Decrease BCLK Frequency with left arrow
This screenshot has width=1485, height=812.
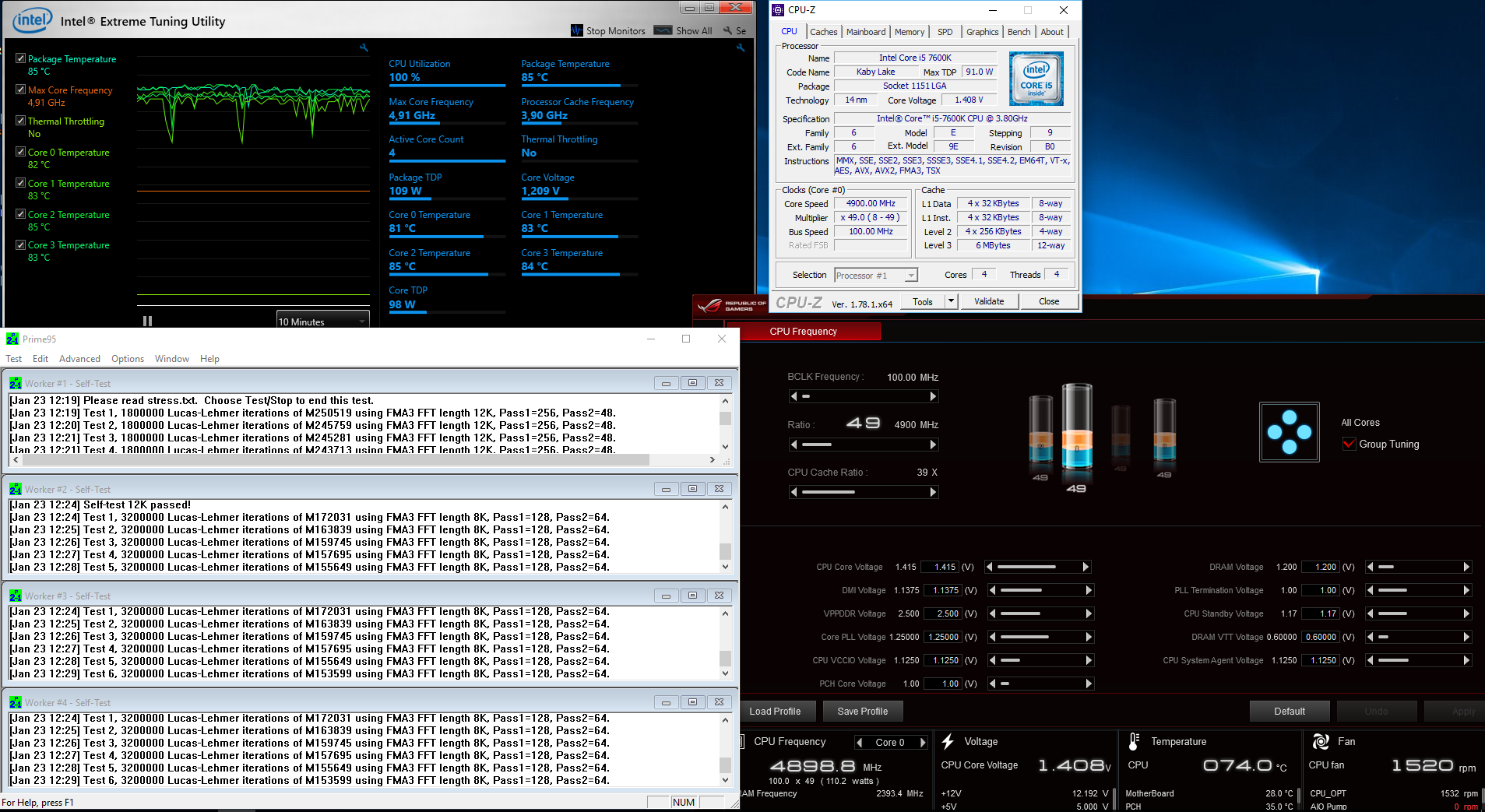click(794, 396)
